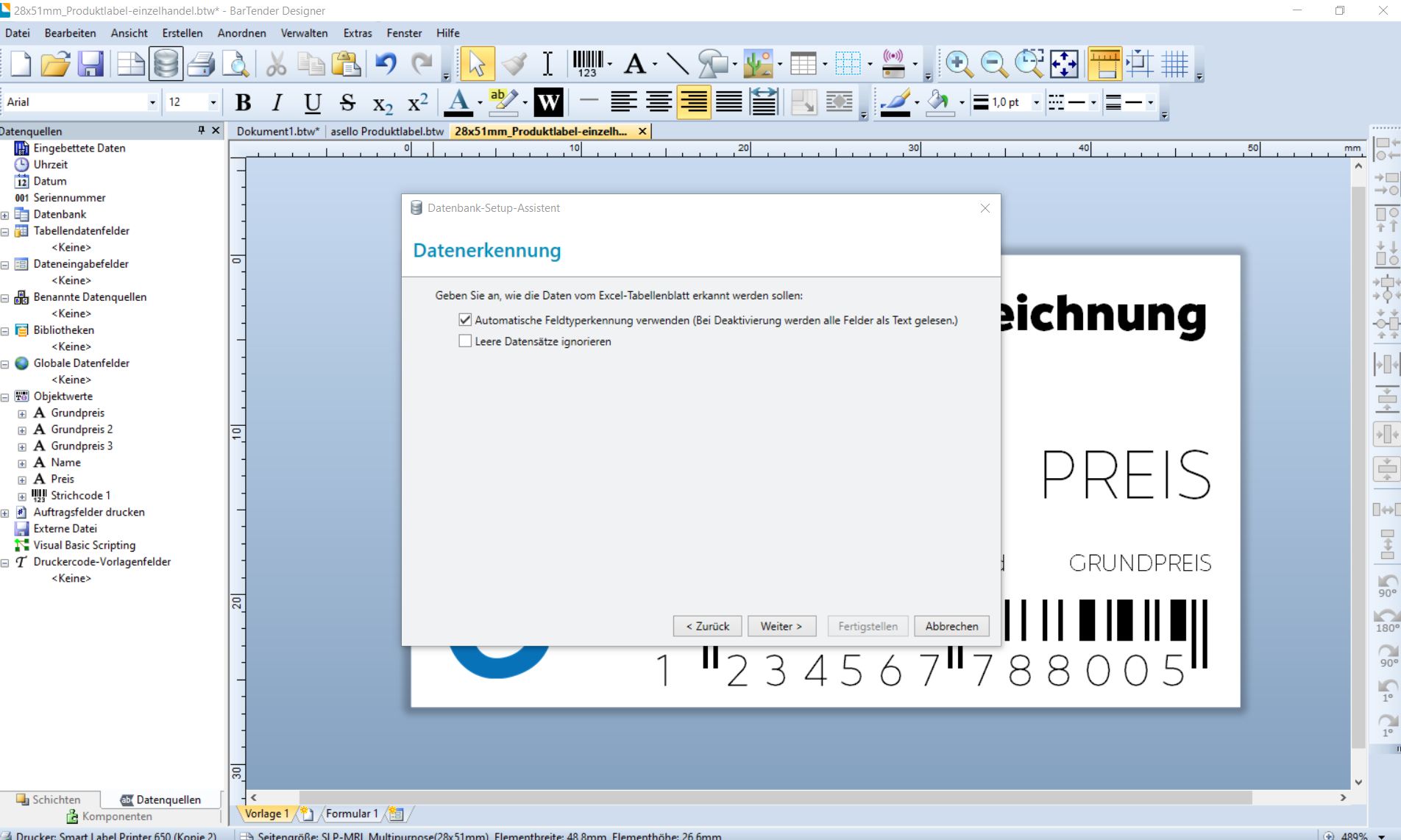Open the Arial font name dropdown
Screen dimensions: 1401x840
pyautogui.click(x=152, y=103)
